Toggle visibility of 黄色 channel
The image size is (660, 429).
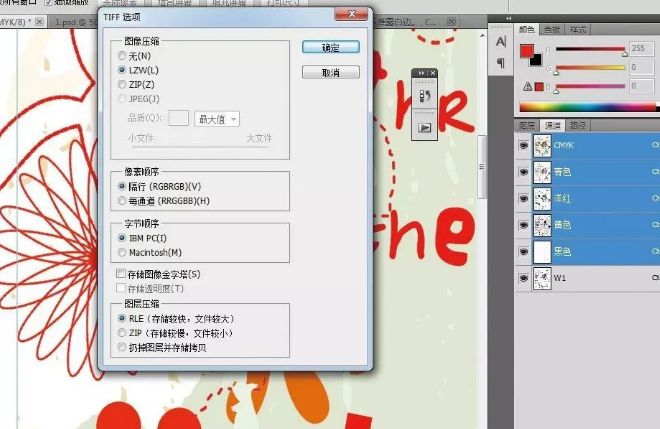pyautogui.click(x=523, y=225)
